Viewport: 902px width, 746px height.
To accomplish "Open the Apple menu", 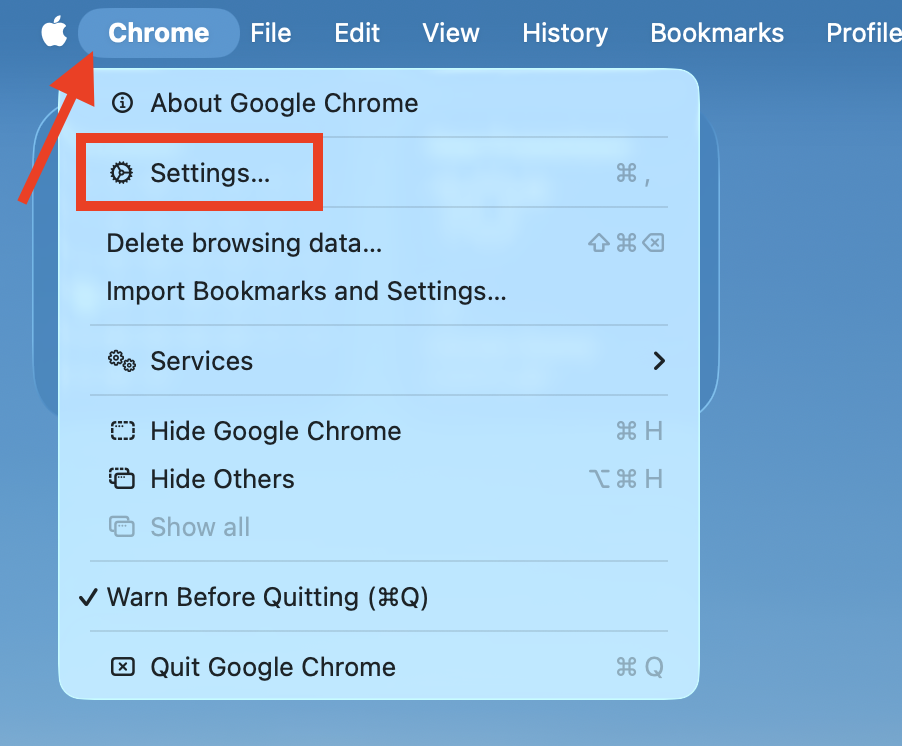I will (x=54, y=31).
